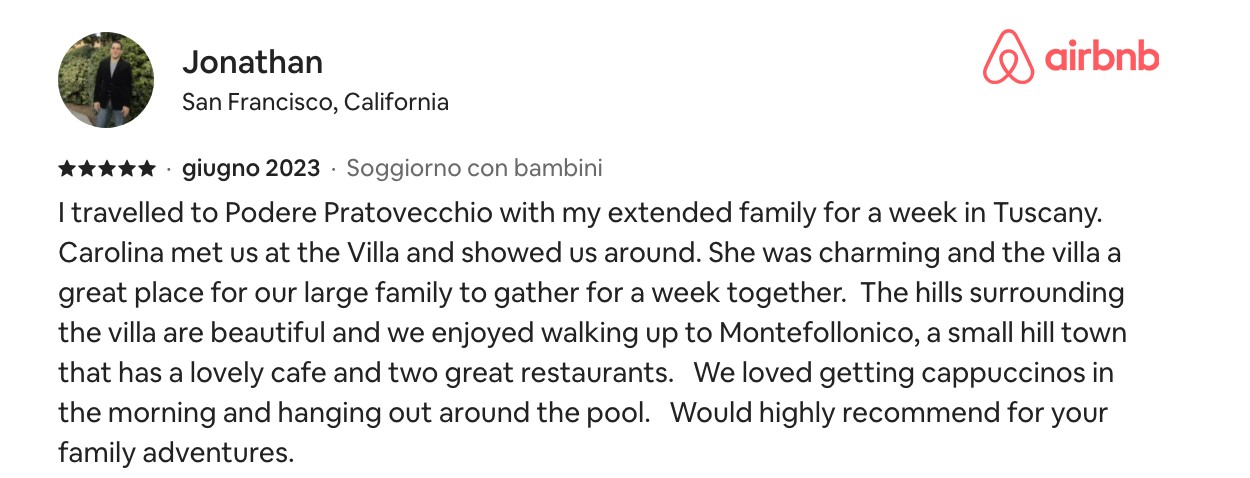This screenshot has width=1250, height=478.
Task: Click the second star in the rating
Action: 87,168
